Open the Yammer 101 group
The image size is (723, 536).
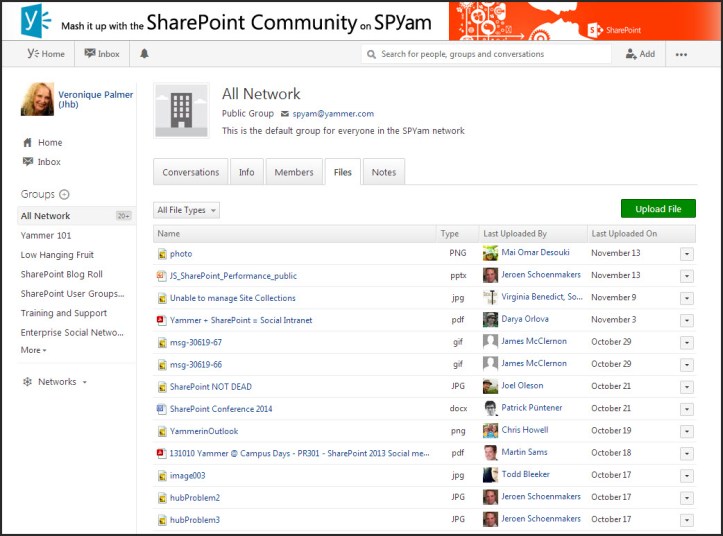click(x=46, y=235)
